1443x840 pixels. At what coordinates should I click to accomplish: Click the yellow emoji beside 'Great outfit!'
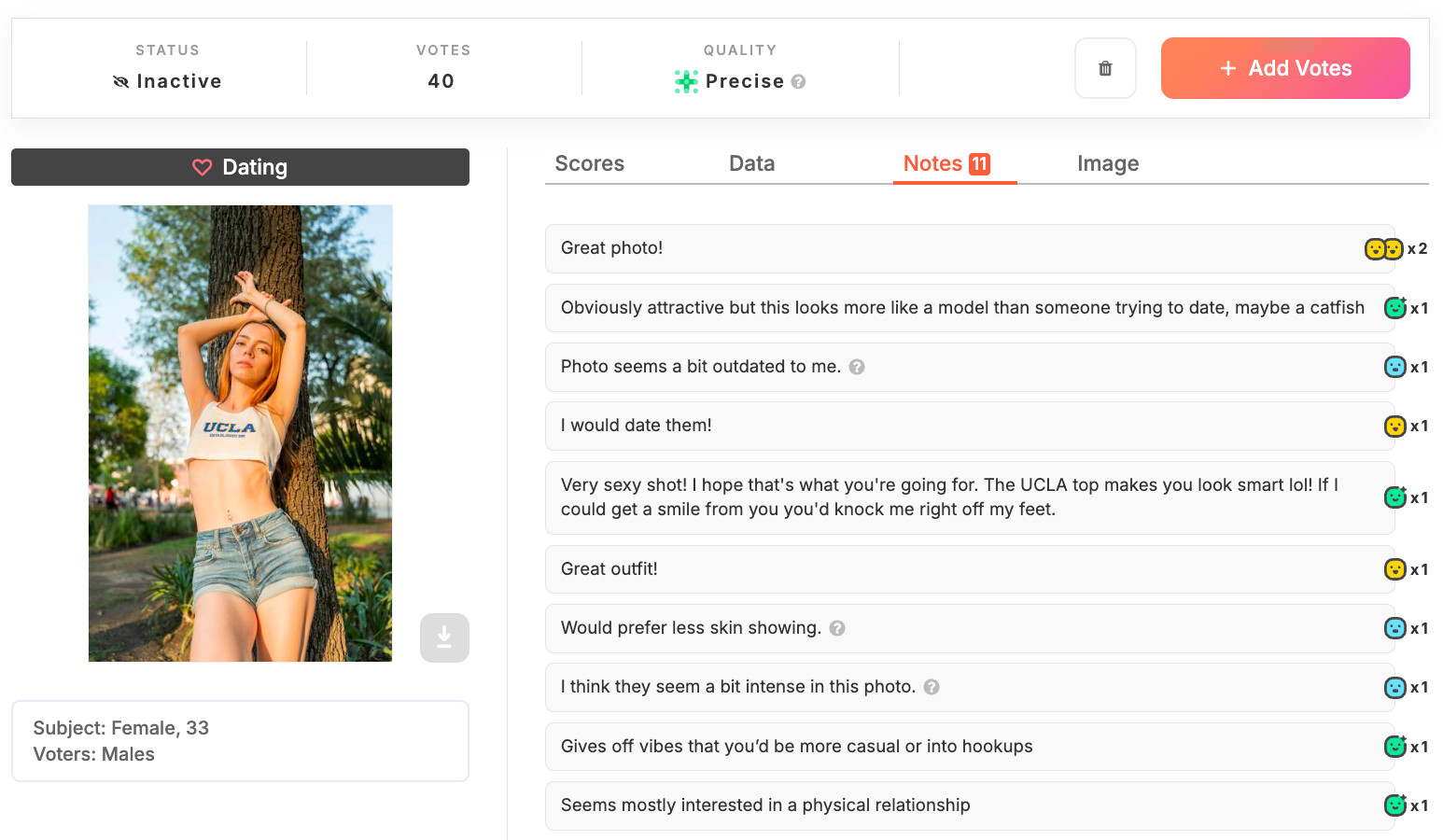1394,568
